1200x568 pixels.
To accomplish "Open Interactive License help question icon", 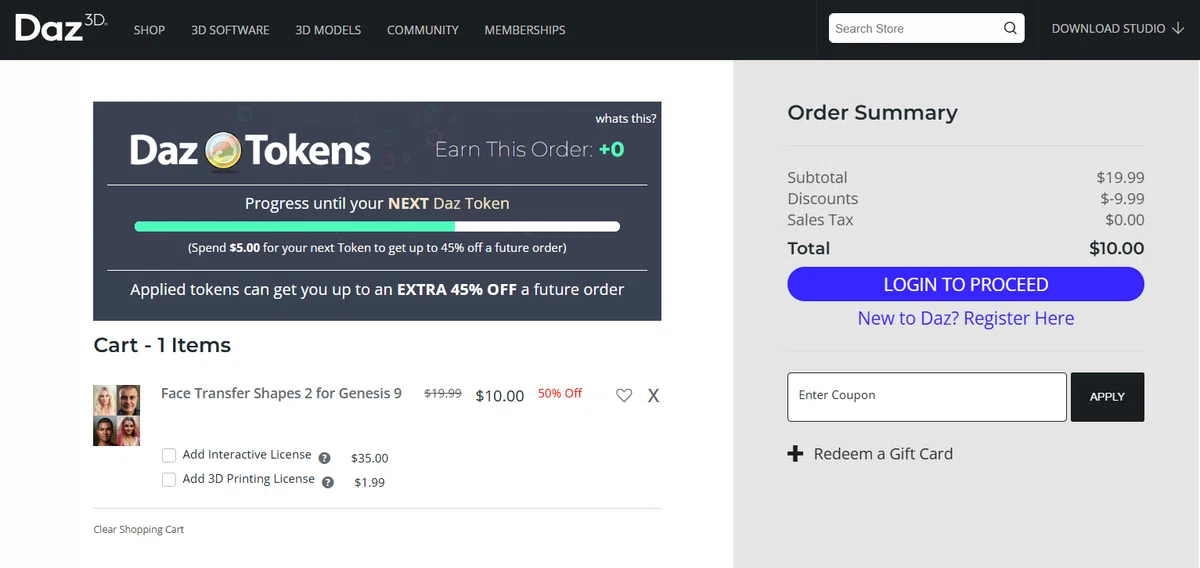I will (x=324, y=458).
